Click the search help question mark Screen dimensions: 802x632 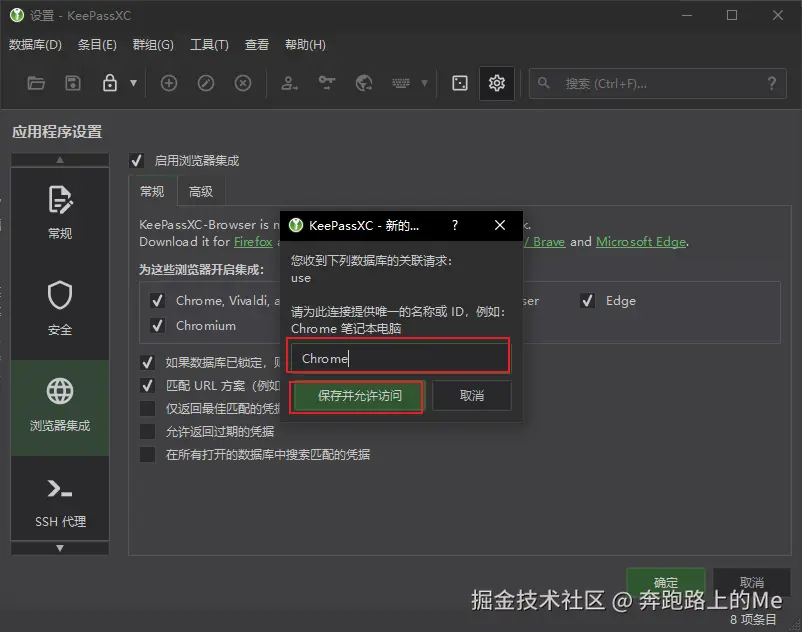pyautogui.click(x=772, y=83)
